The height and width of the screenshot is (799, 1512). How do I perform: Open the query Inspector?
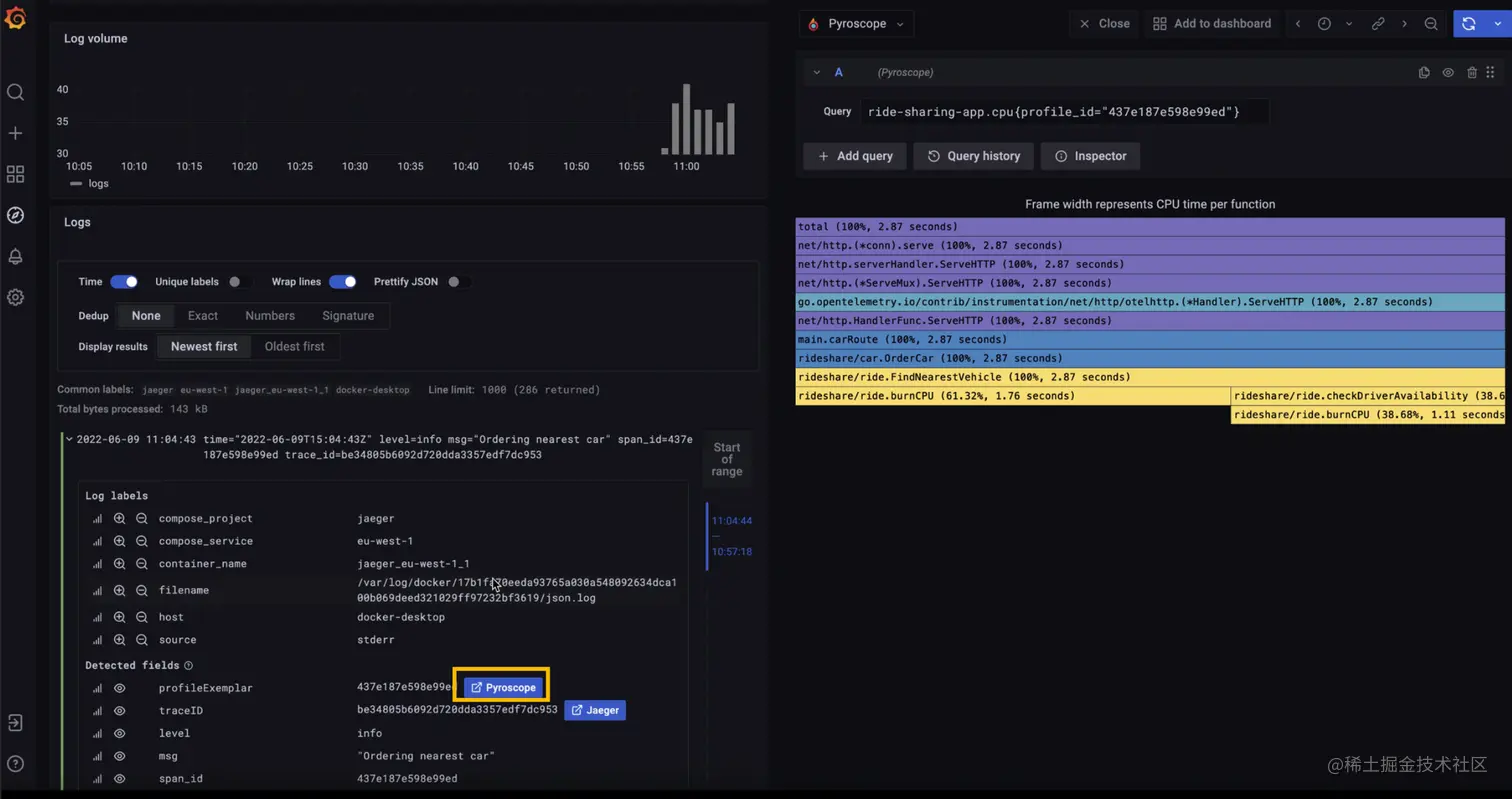1090,156
